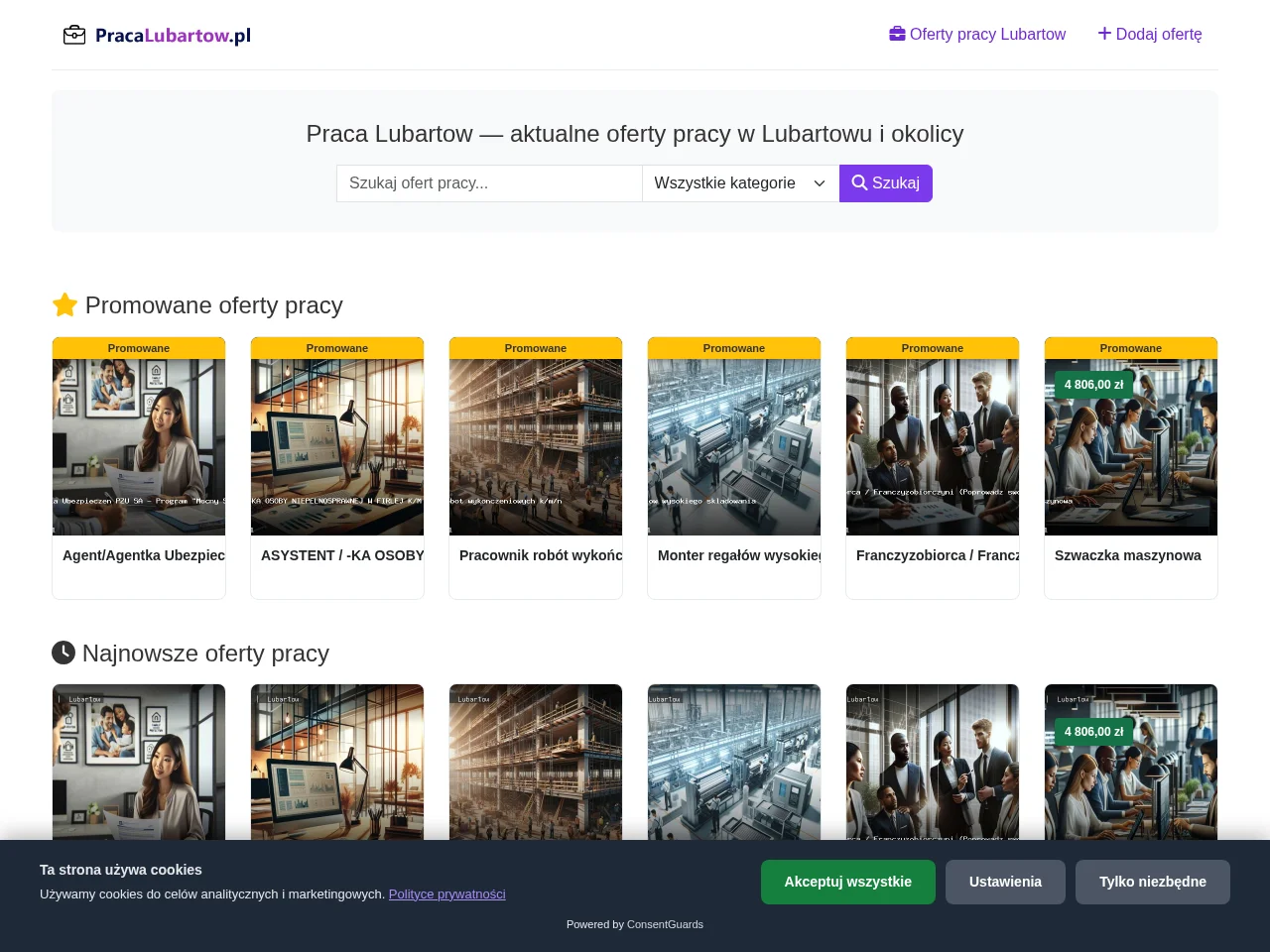Open the Pracownik robót wykończ job title
Image resolution: width=1270 pixels, height=952 pixels.
541,555
